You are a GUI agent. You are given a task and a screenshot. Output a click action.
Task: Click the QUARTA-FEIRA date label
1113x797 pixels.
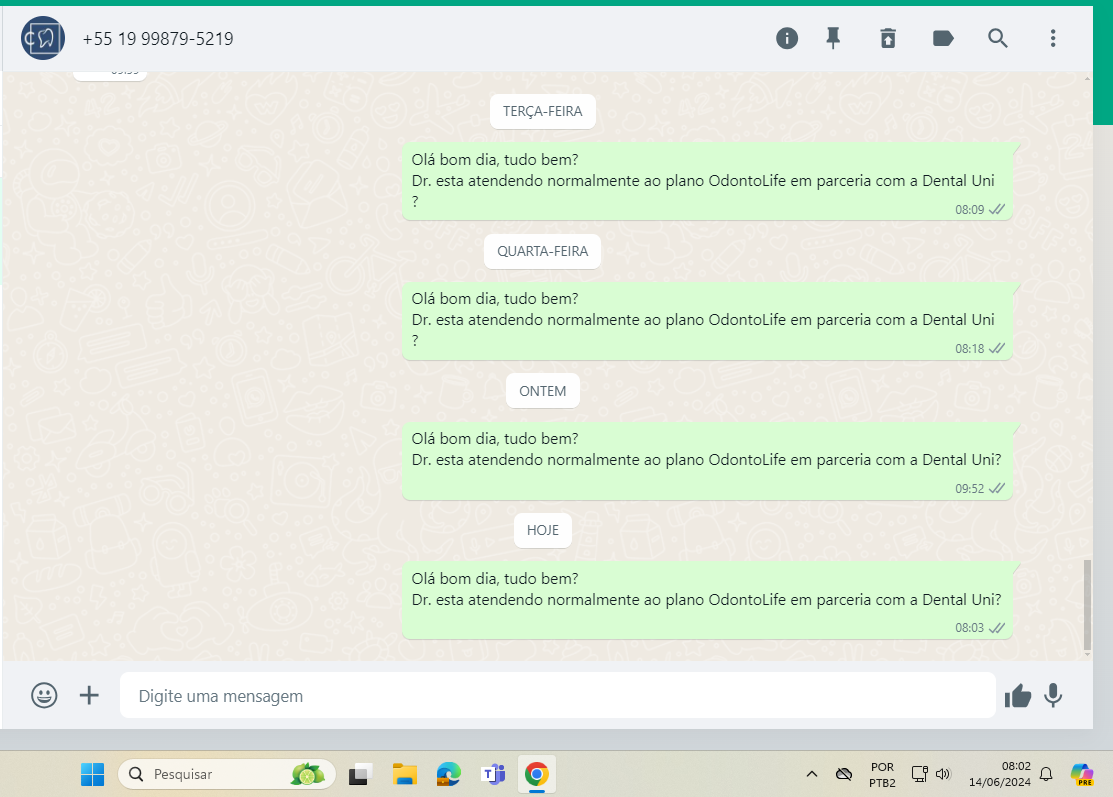[542, 251]
